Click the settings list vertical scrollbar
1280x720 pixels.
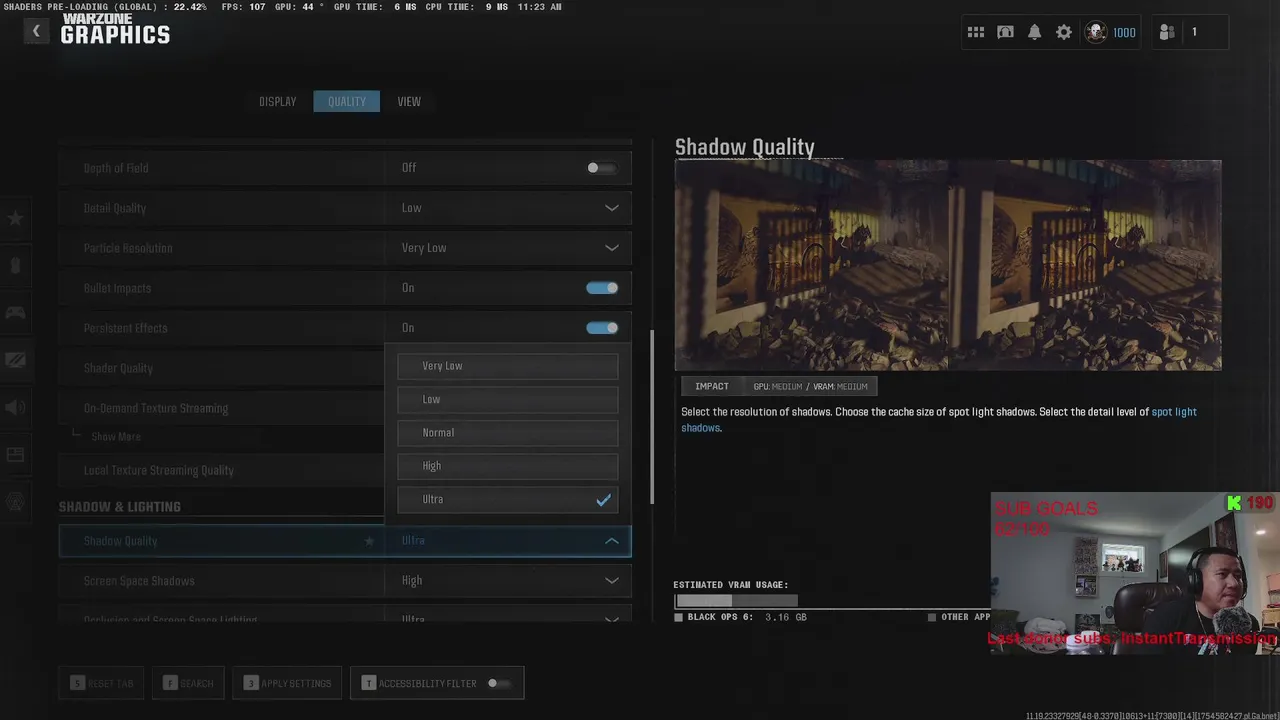pyautogui.click(x=652, y=418)
